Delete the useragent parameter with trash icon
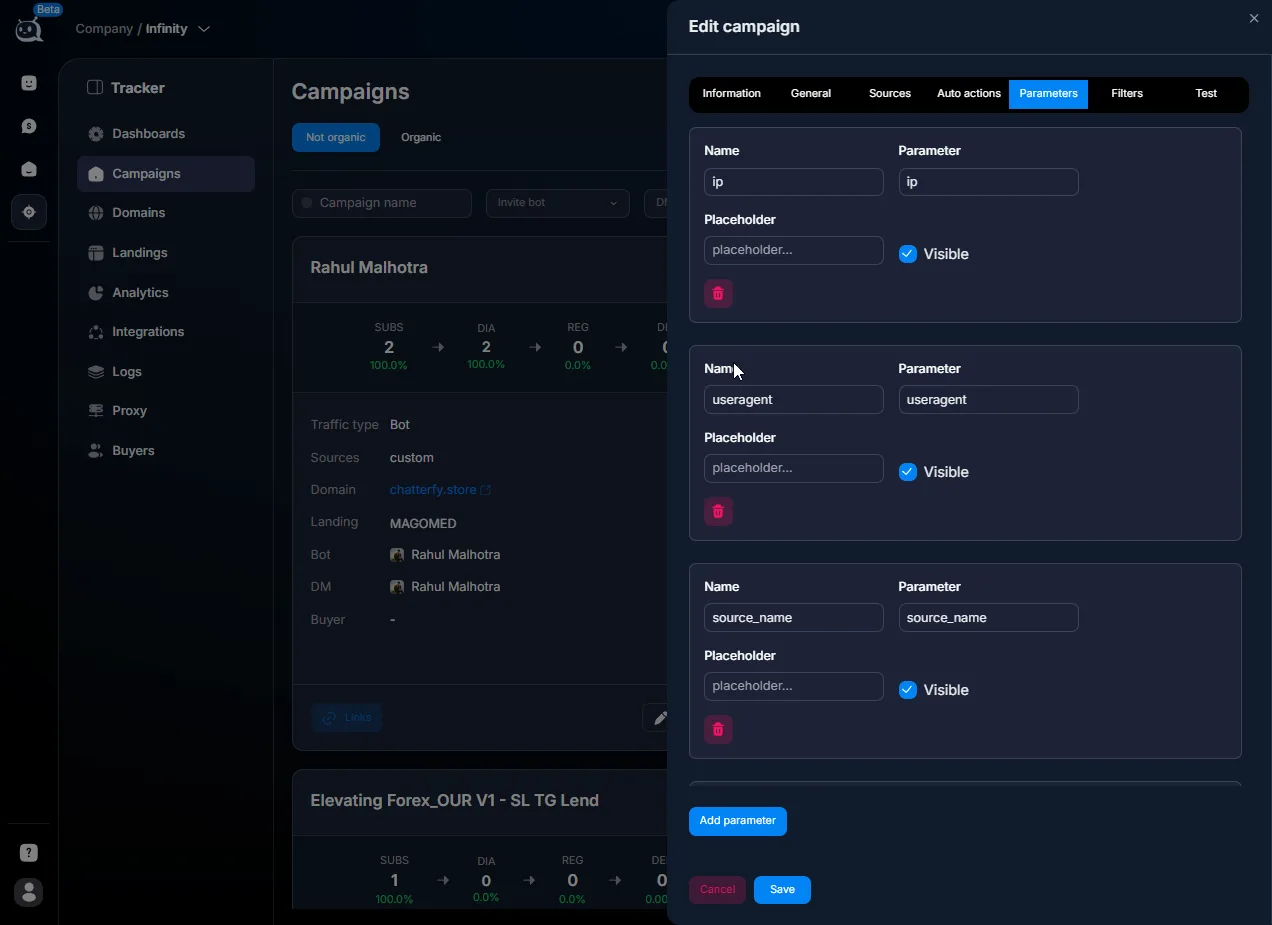 718,511
